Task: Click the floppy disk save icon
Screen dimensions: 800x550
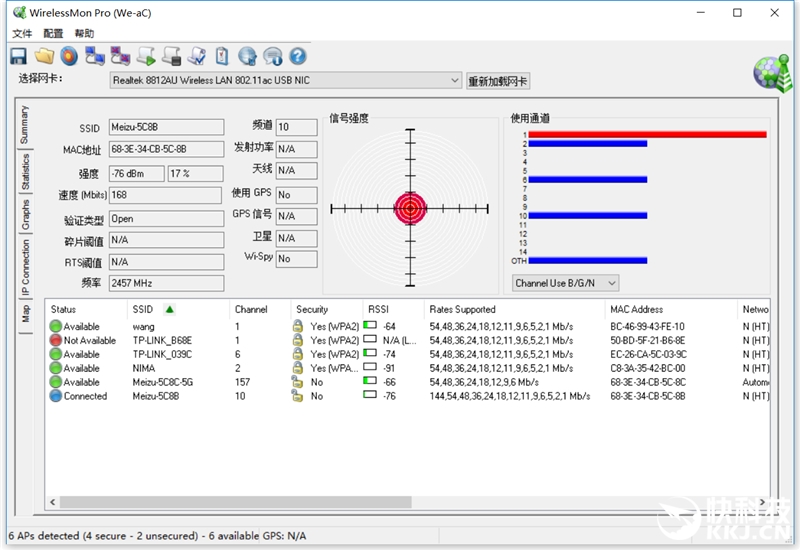Action: click(18, 56)
